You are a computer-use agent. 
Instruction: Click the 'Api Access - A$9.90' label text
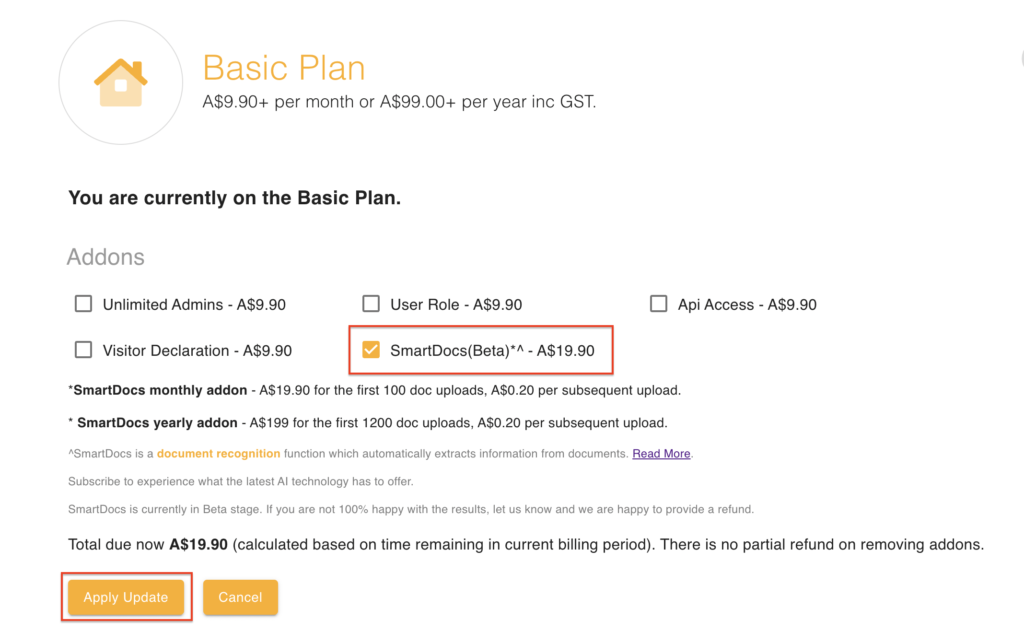[x=747, y=305]
